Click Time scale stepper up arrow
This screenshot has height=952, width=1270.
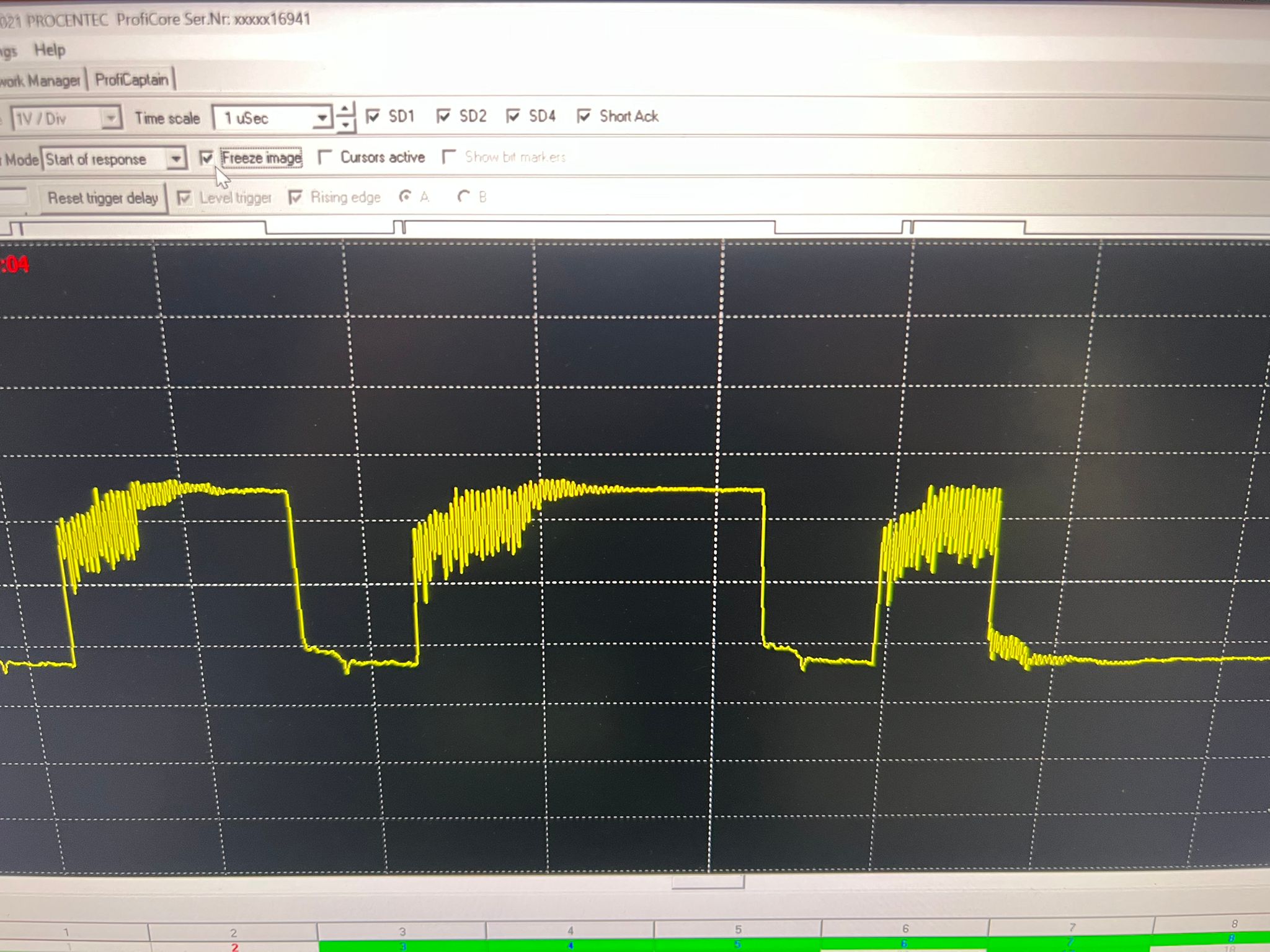pos(345,108)
